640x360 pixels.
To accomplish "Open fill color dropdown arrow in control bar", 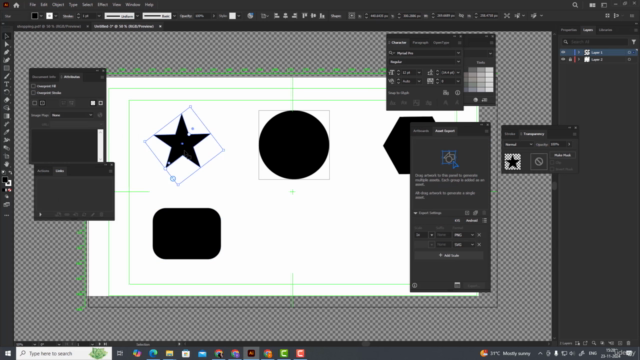I will pos(41,16).
